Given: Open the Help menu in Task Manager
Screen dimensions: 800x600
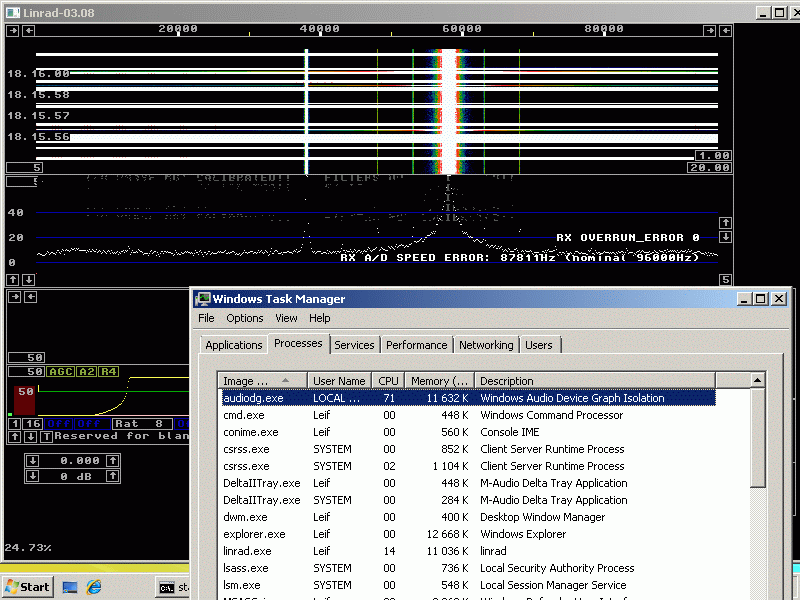Looking at the screenshot, I should (320, 318).
